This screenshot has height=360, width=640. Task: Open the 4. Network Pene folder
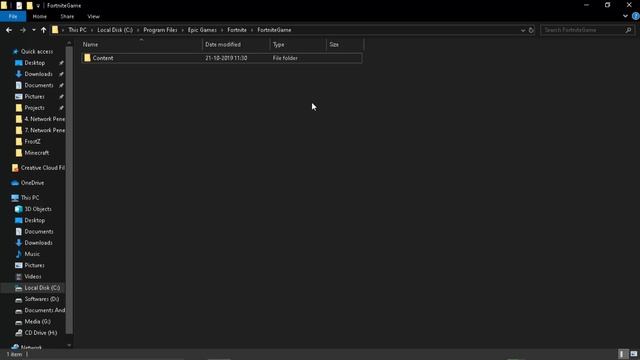click(x=40, y=119)
